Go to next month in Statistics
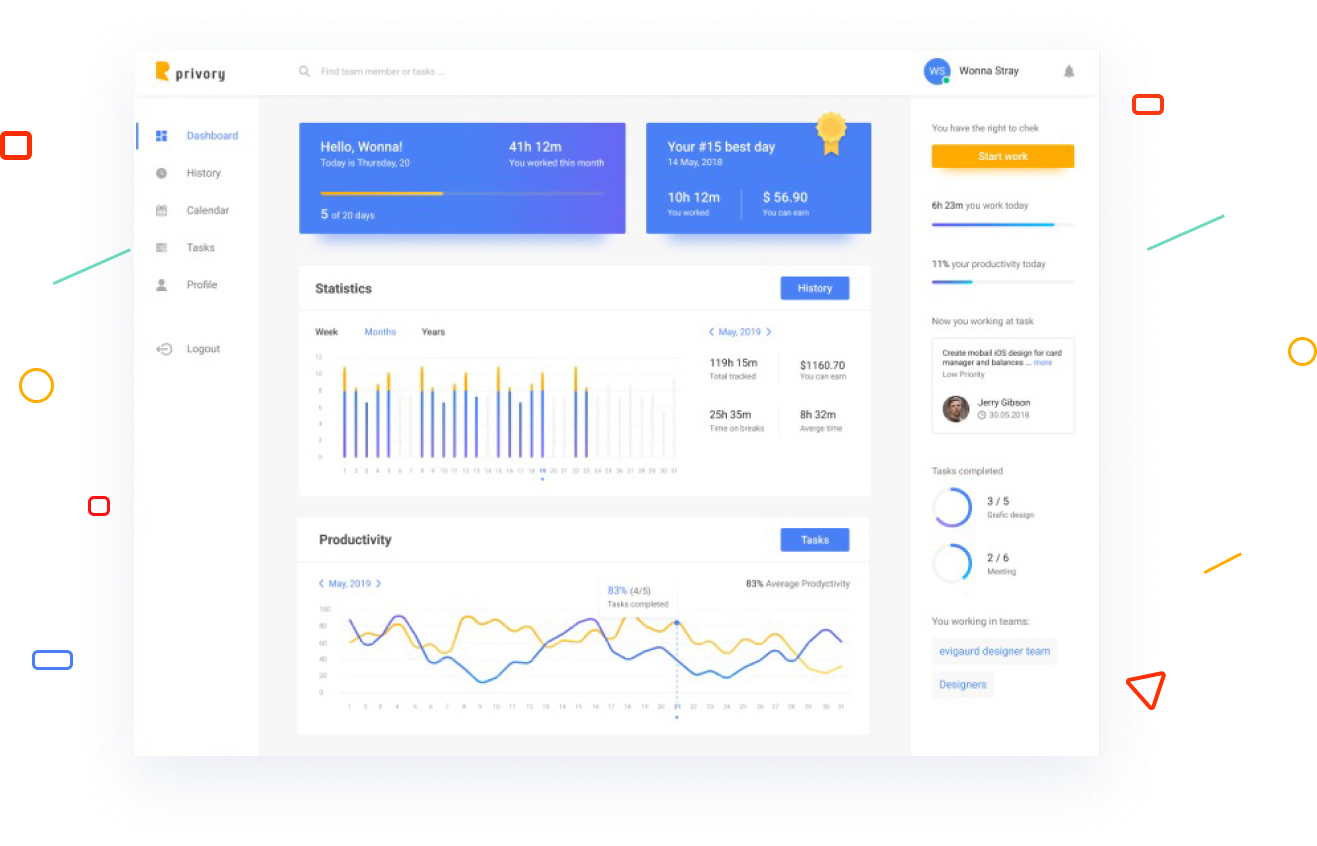1317x846 pixels. click(x=769, y=332)
